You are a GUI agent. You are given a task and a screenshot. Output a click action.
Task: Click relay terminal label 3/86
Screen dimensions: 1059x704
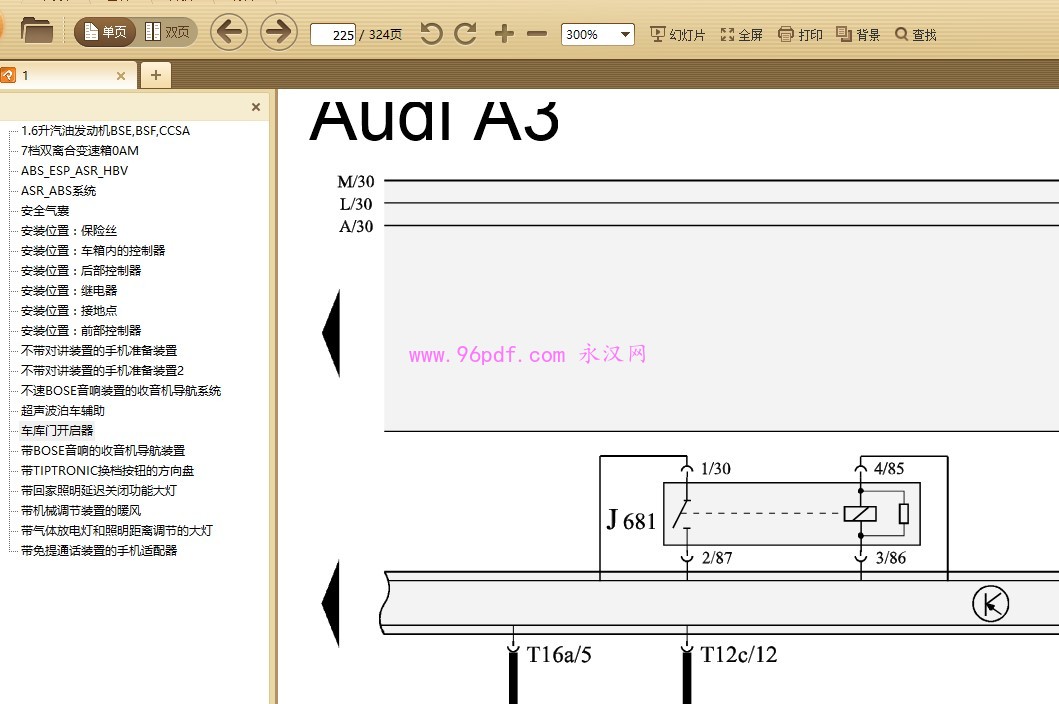tap(891, 557)
